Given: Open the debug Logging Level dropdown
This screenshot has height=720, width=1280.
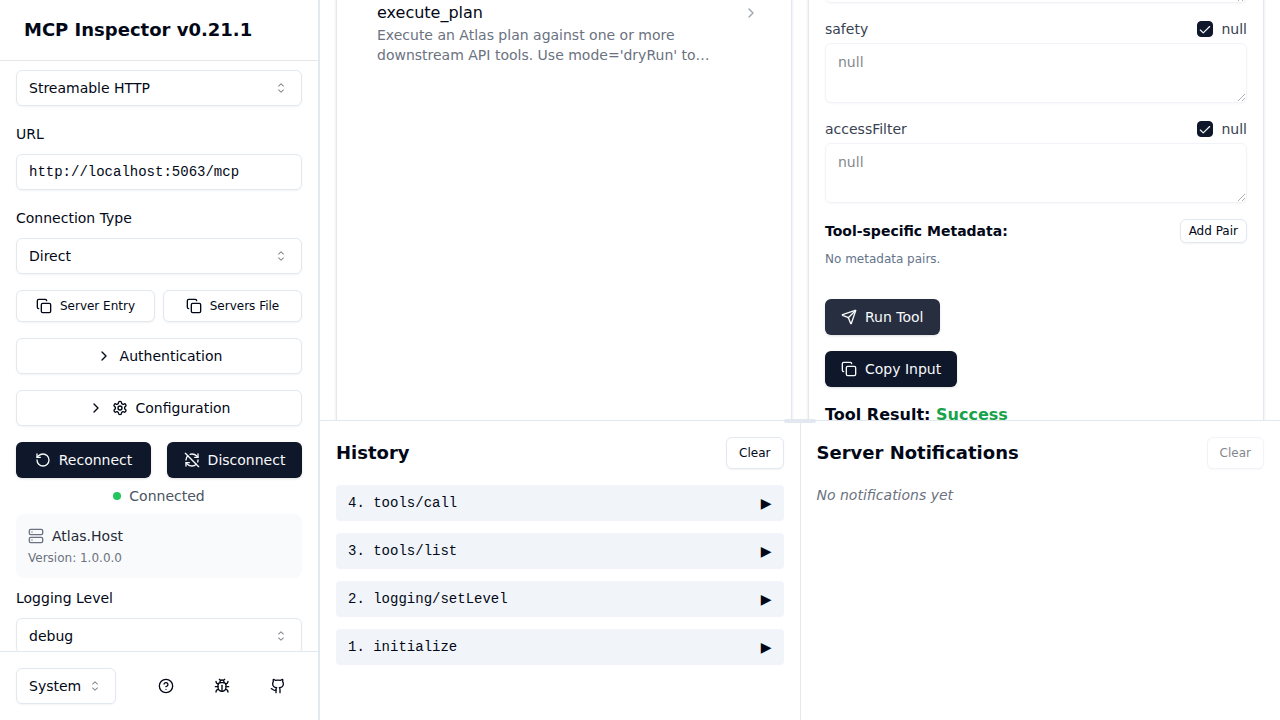Looking at the screenshot, I should (x=158, y=636).
